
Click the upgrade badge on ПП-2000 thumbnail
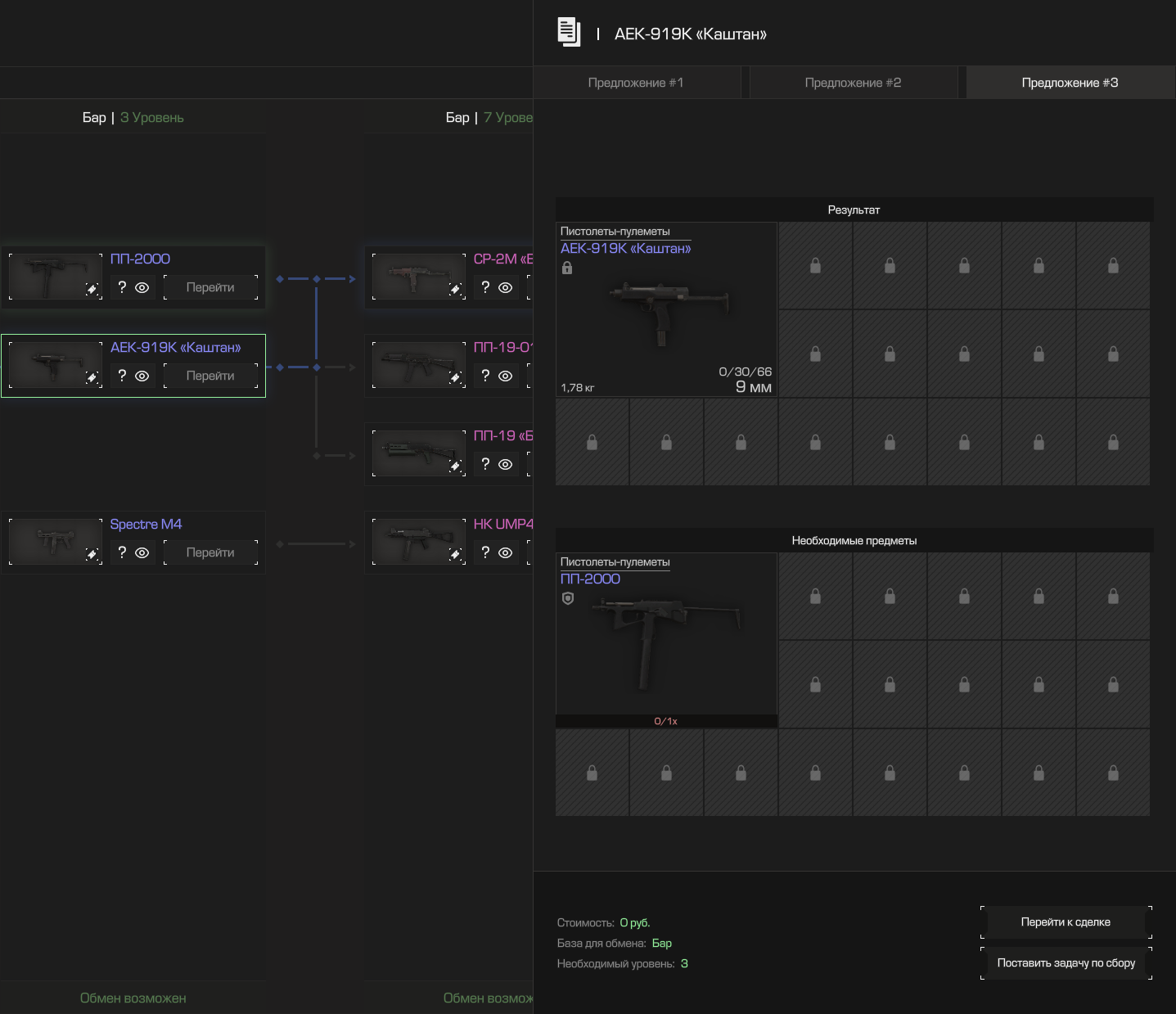point(92,289)
